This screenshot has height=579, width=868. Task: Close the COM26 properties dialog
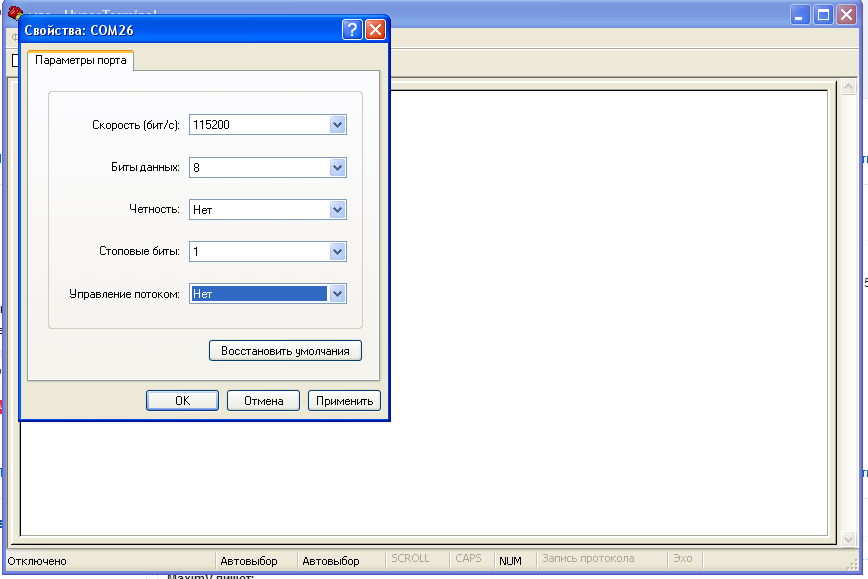[375, 30]
